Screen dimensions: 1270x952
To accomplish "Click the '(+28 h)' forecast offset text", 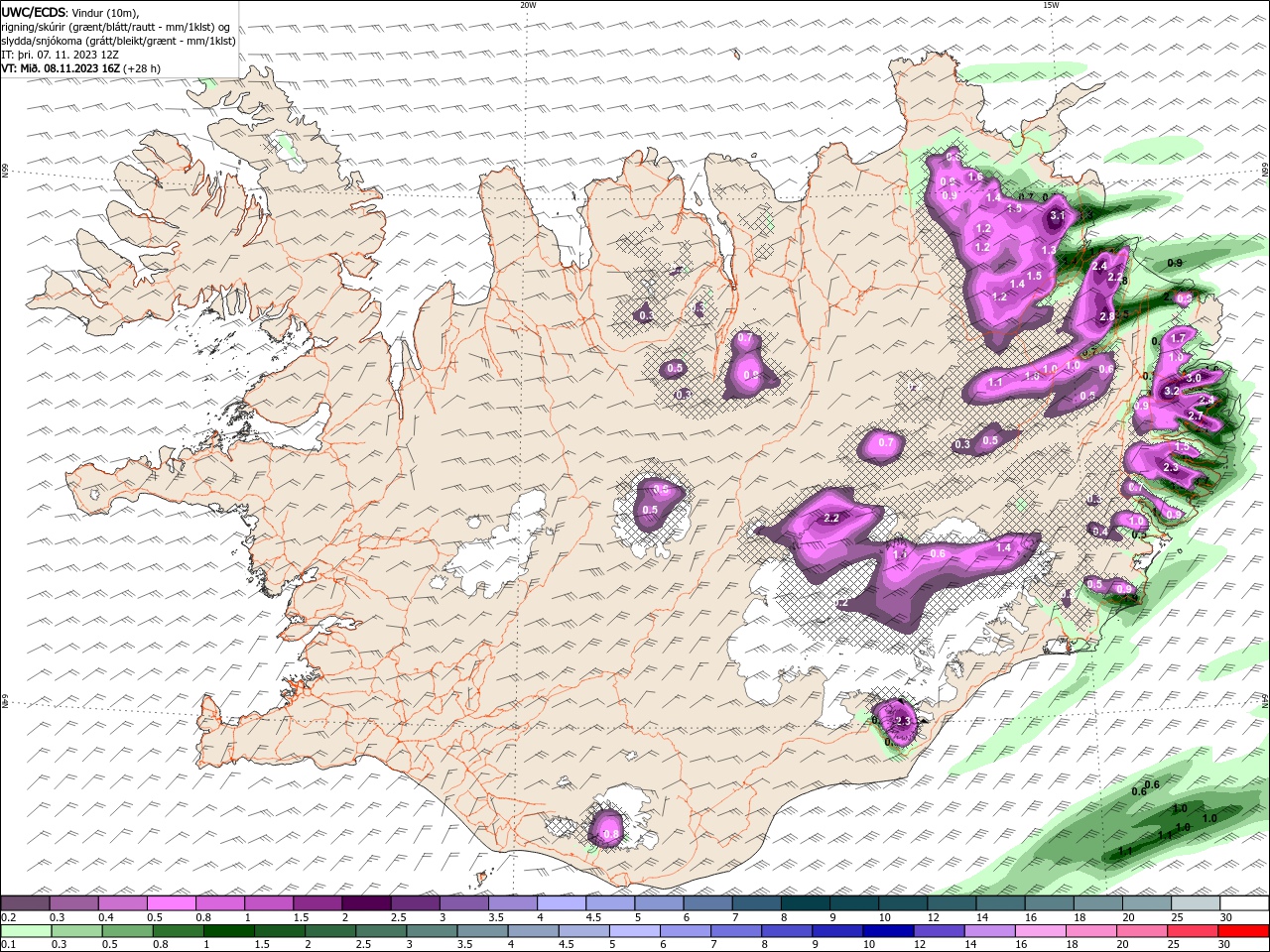I will pos(143,68).
